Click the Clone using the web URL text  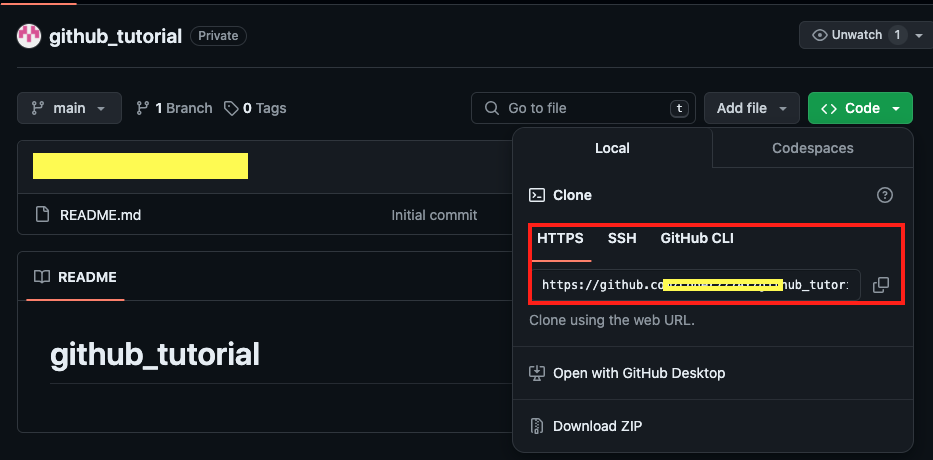(612, 320)
